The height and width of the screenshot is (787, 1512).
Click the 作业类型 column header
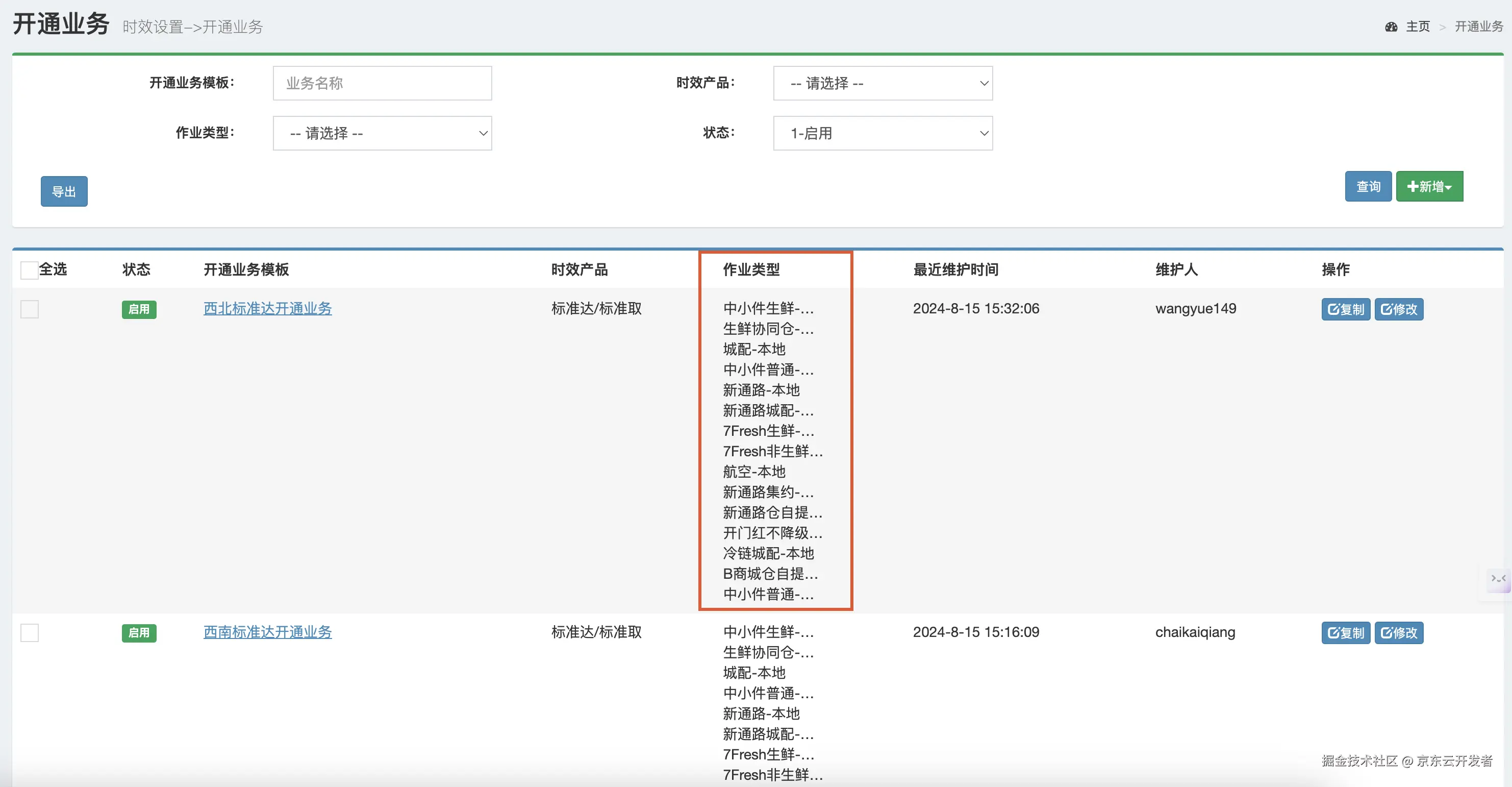[x=751, y=269]
